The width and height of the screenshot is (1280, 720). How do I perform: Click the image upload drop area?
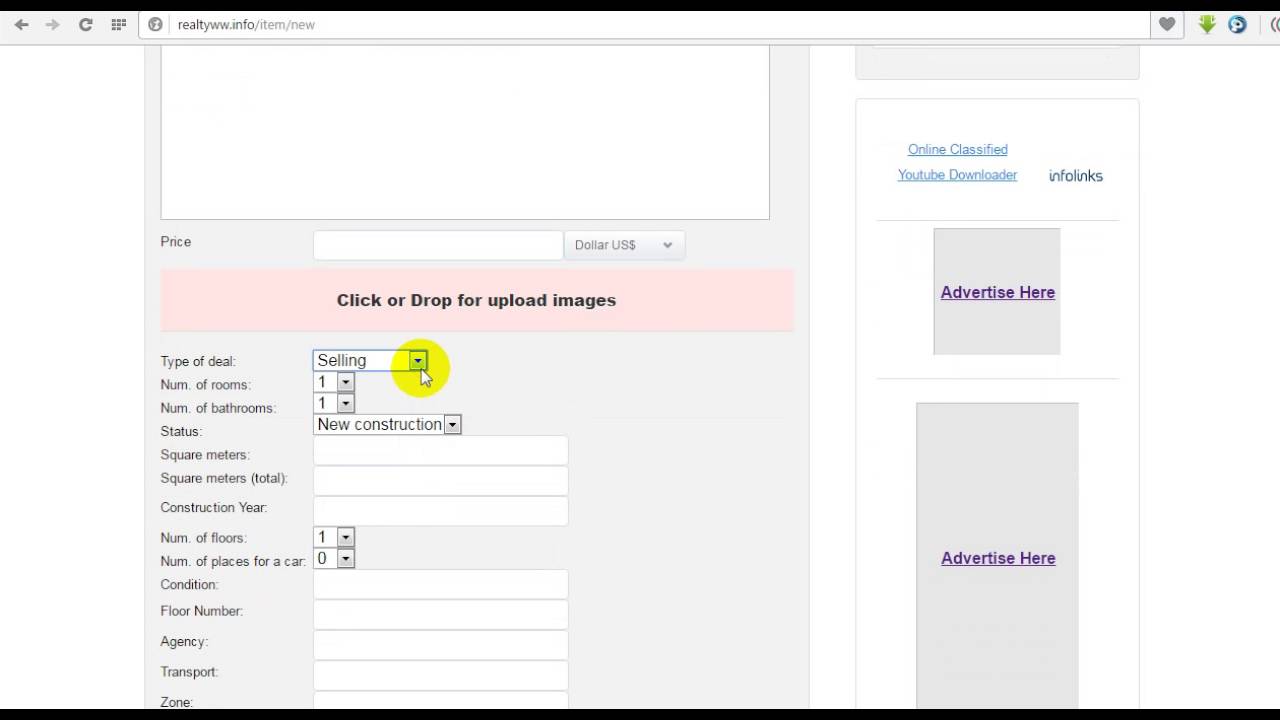[x=477, y=300]
